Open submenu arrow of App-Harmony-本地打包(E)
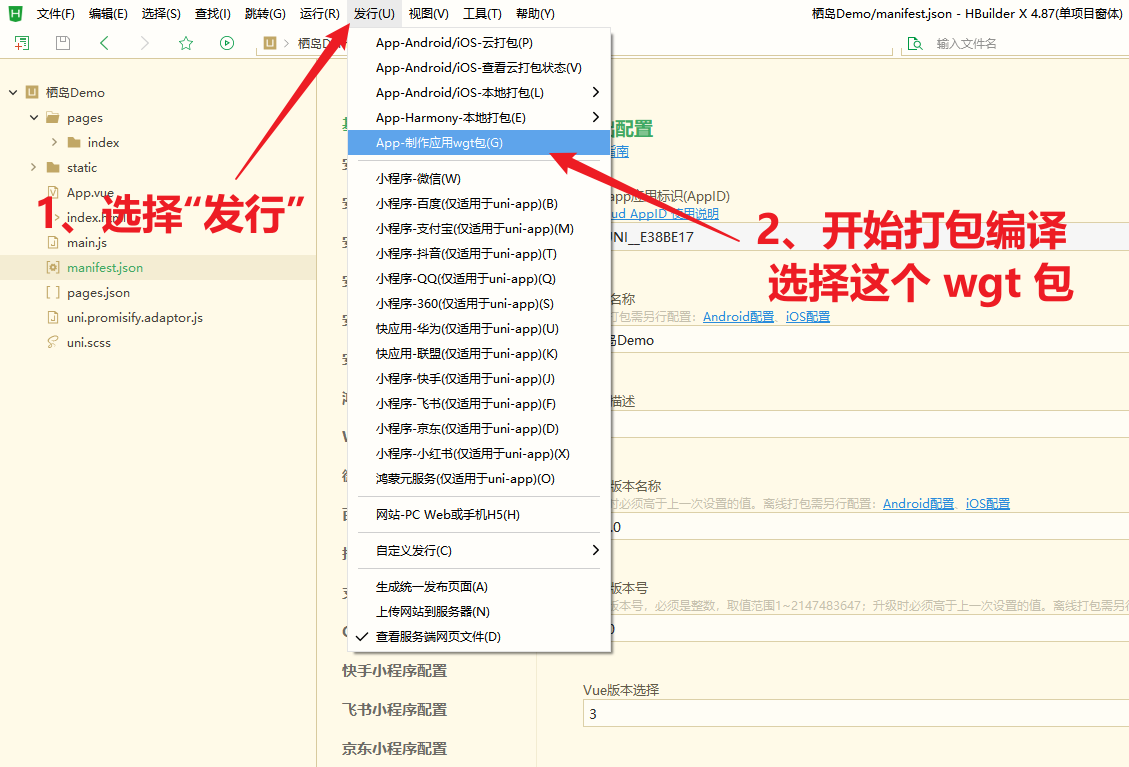 click(595, 117)
